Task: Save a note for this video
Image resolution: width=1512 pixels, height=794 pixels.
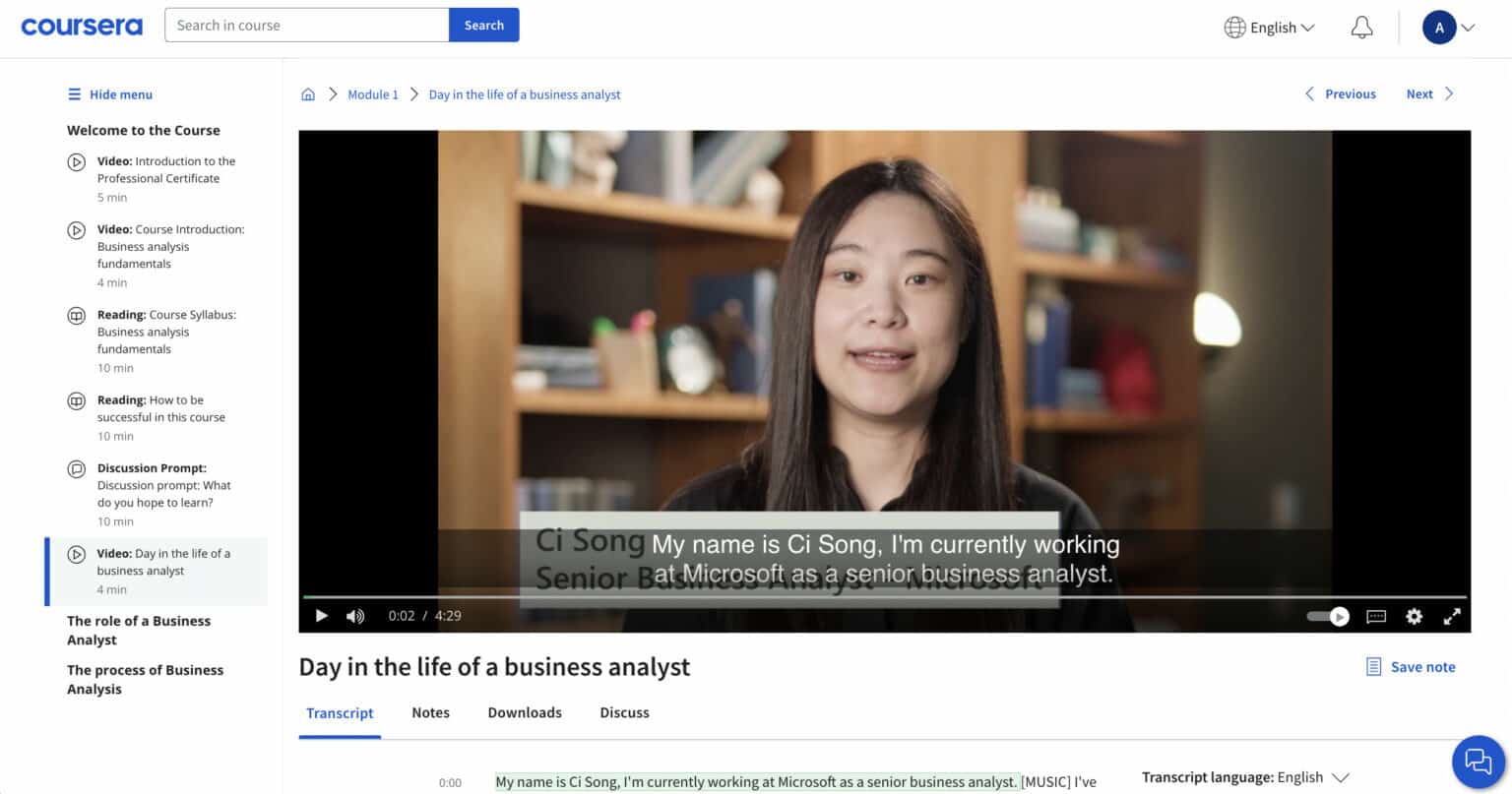Action: (x=1410, y=666)
